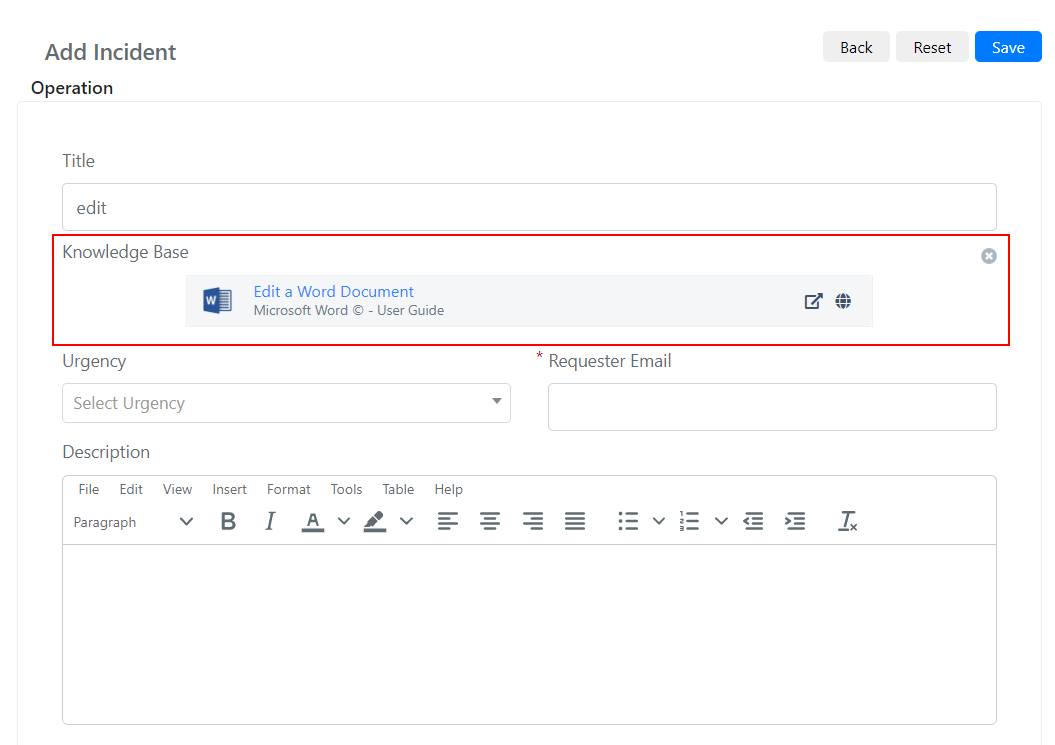Expand the Paragraph format dropdown
The height and width of the screenshot is (745, 1055).
click(133, 522)
